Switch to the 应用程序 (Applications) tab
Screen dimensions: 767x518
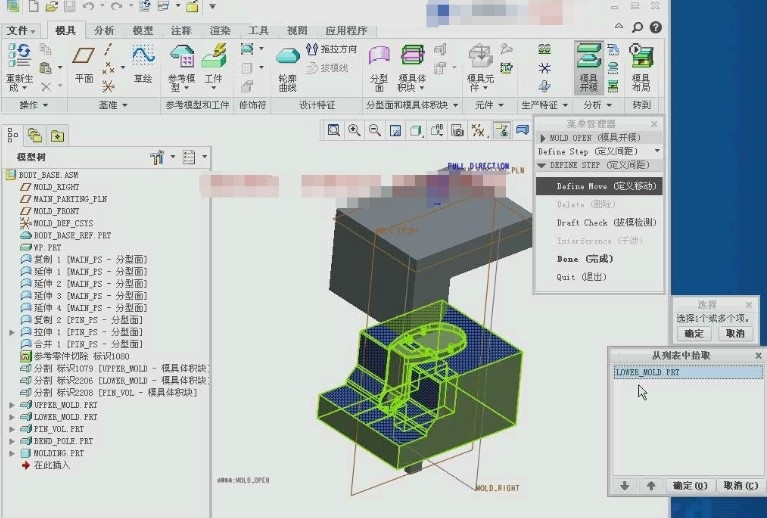[346, 30]
